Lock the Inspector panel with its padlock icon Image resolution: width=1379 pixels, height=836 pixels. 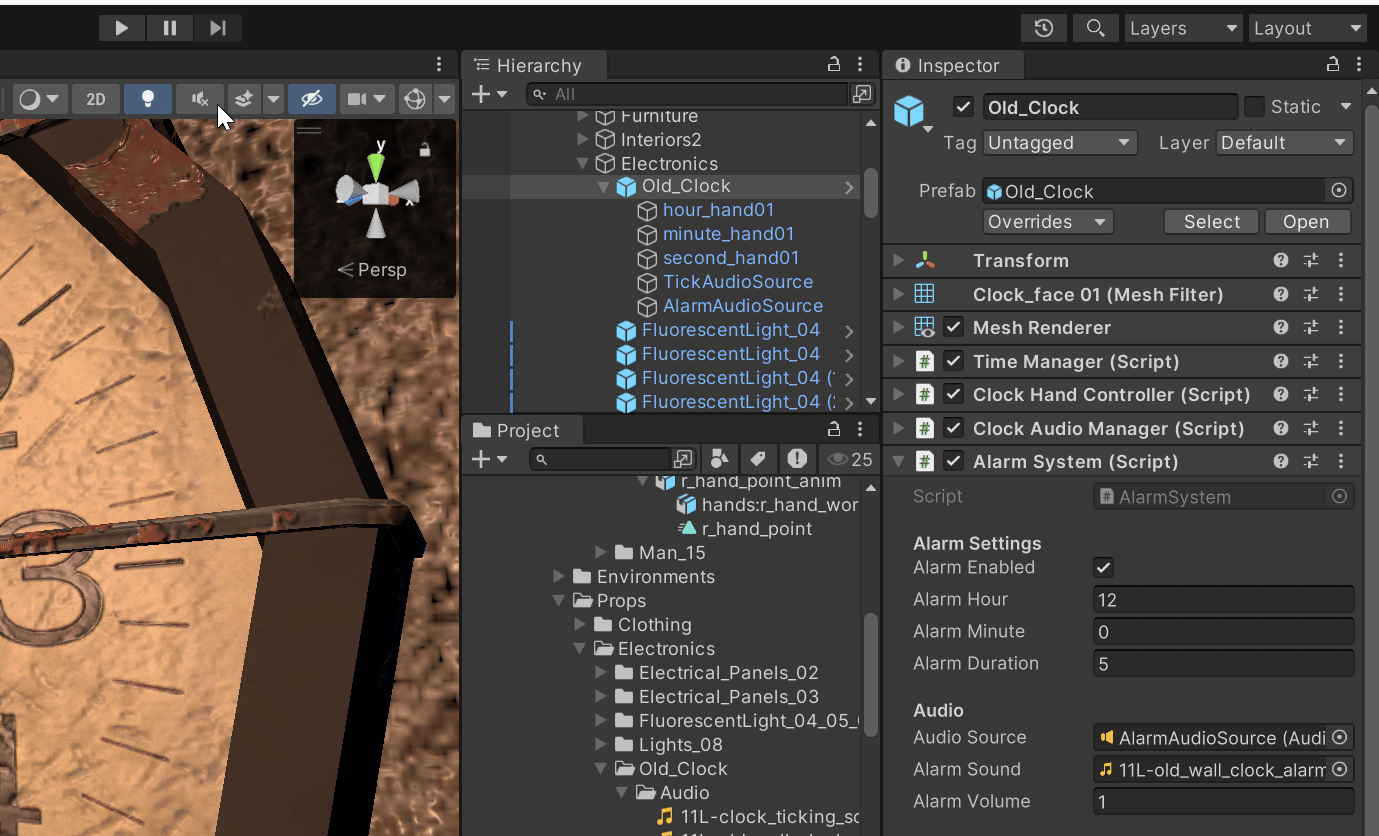[x=1333, y=65]
